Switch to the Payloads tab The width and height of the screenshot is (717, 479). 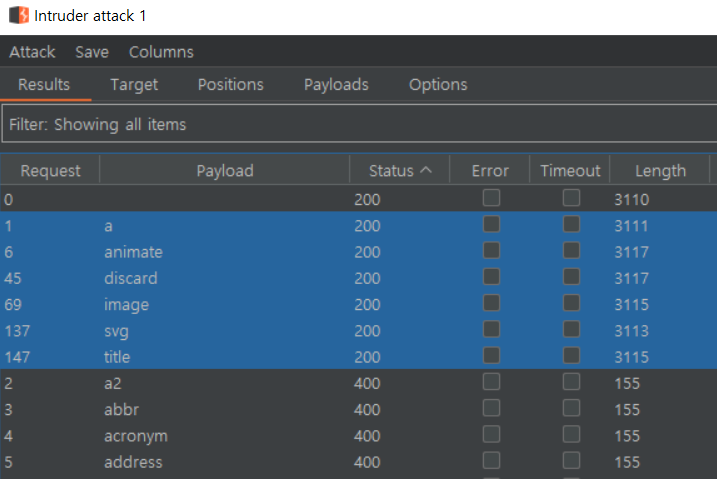pyautogui.click(x=336, y=85)
